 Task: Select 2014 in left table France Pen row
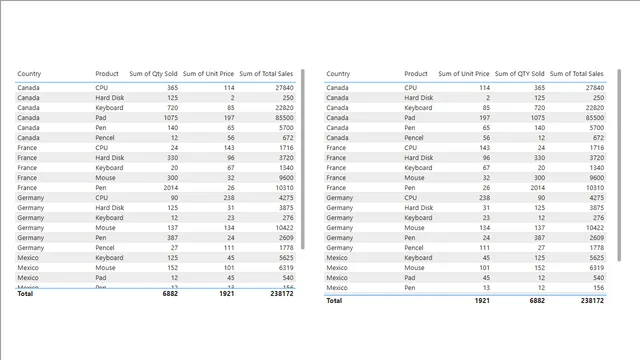coord(171,188)
